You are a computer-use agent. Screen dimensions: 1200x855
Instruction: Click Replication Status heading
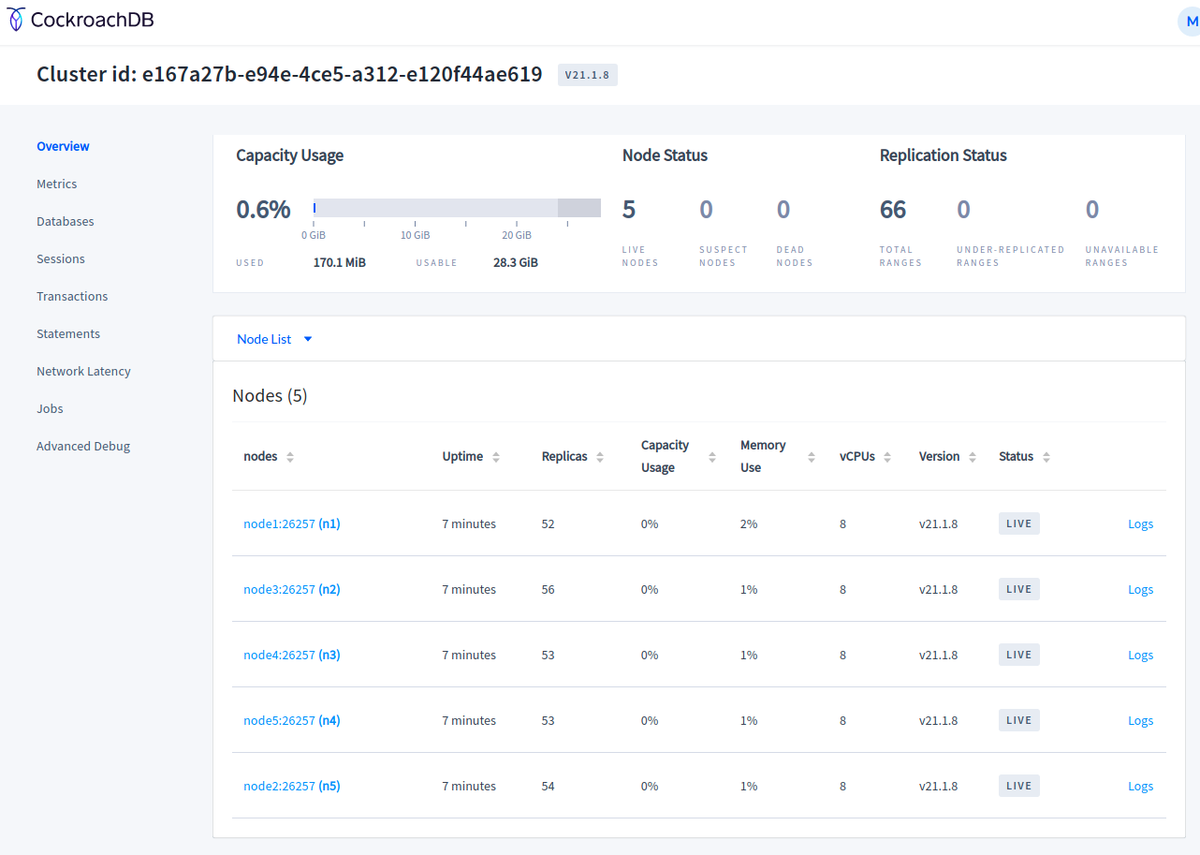(943, 156)
